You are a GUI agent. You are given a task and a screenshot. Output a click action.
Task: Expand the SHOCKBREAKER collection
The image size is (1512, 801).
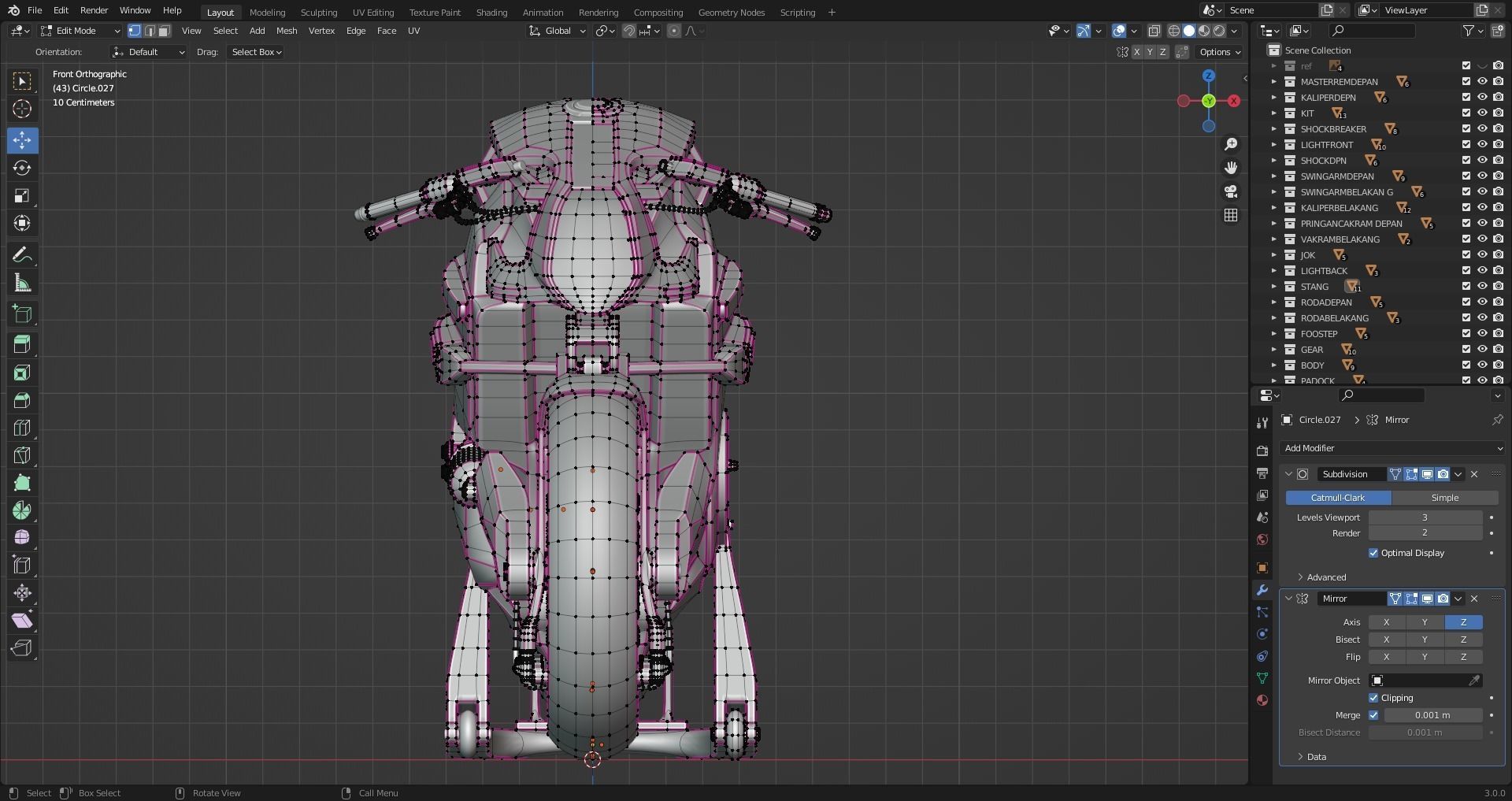coord(1273,128)
